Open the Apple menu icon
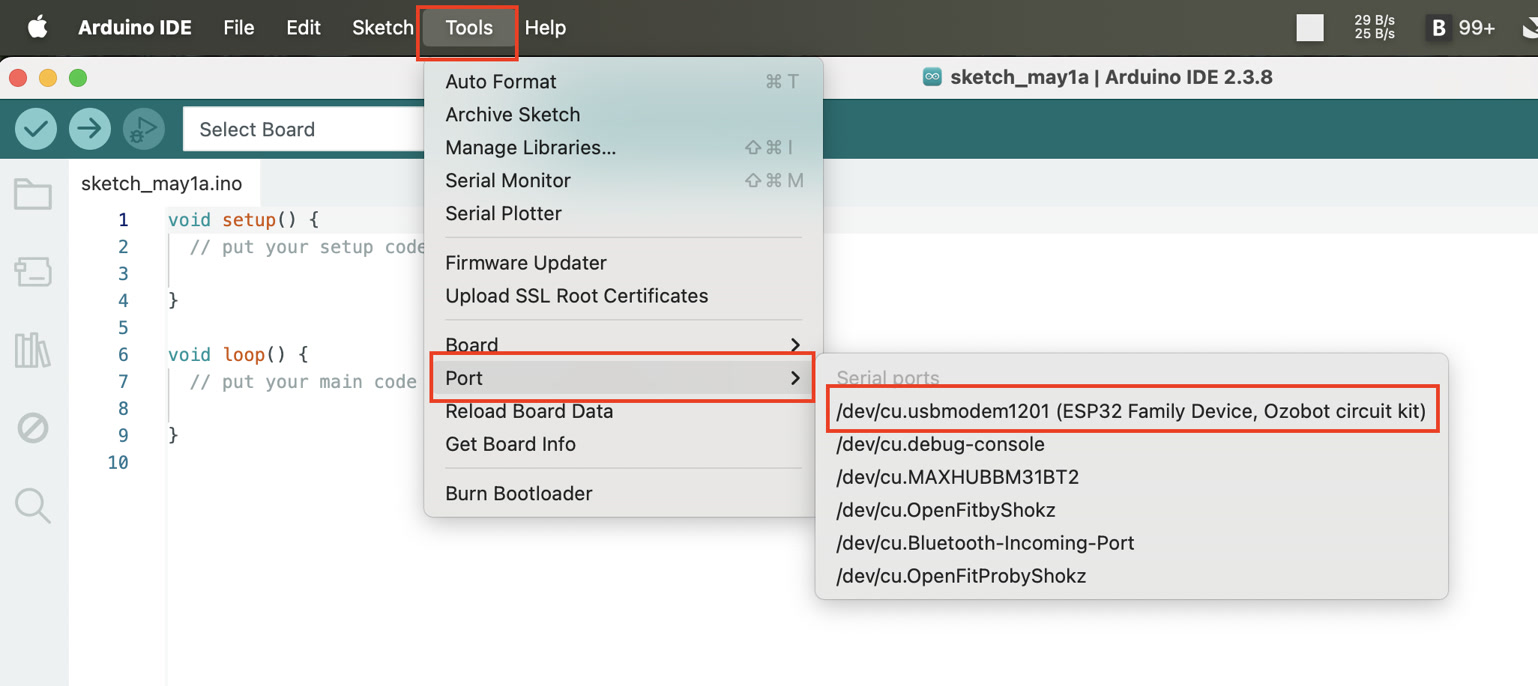 [37, 28]
